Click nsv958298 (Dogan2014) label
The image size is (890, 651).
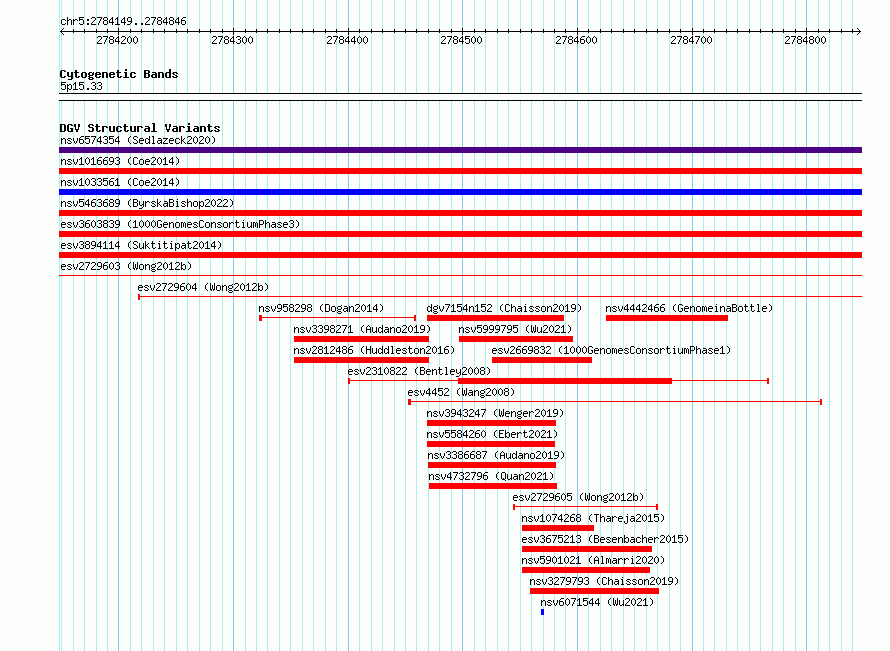tap(321, 308)
